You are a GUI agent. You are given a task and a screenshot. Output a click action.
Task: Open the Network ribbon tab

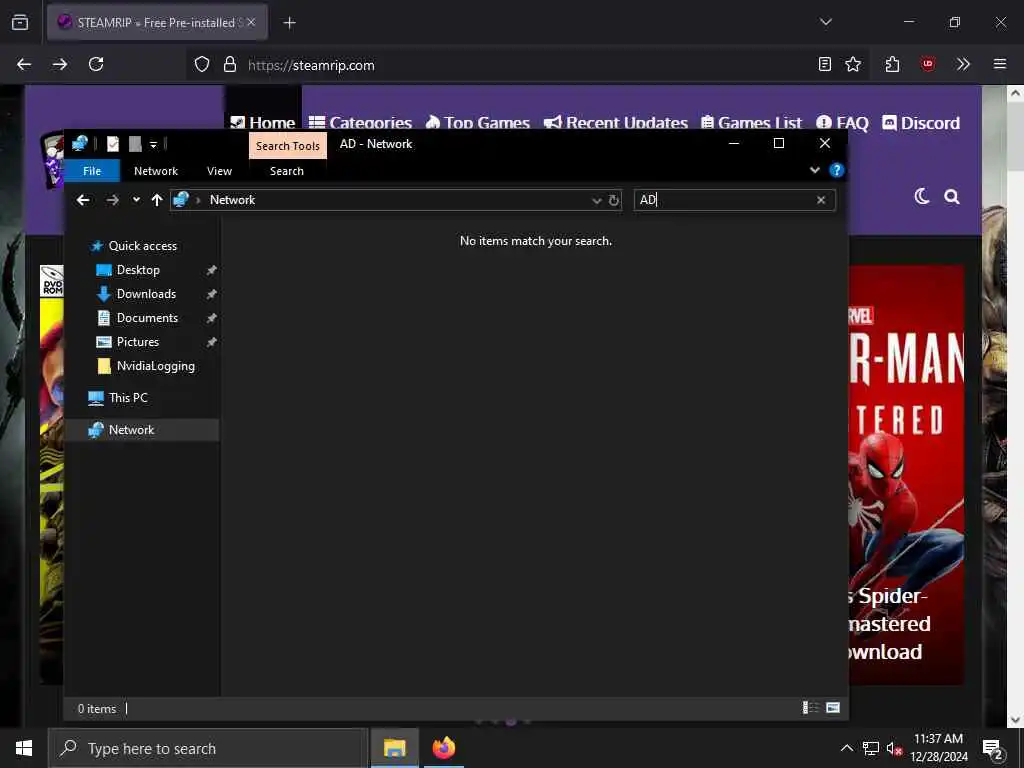[x=155, y=171]
